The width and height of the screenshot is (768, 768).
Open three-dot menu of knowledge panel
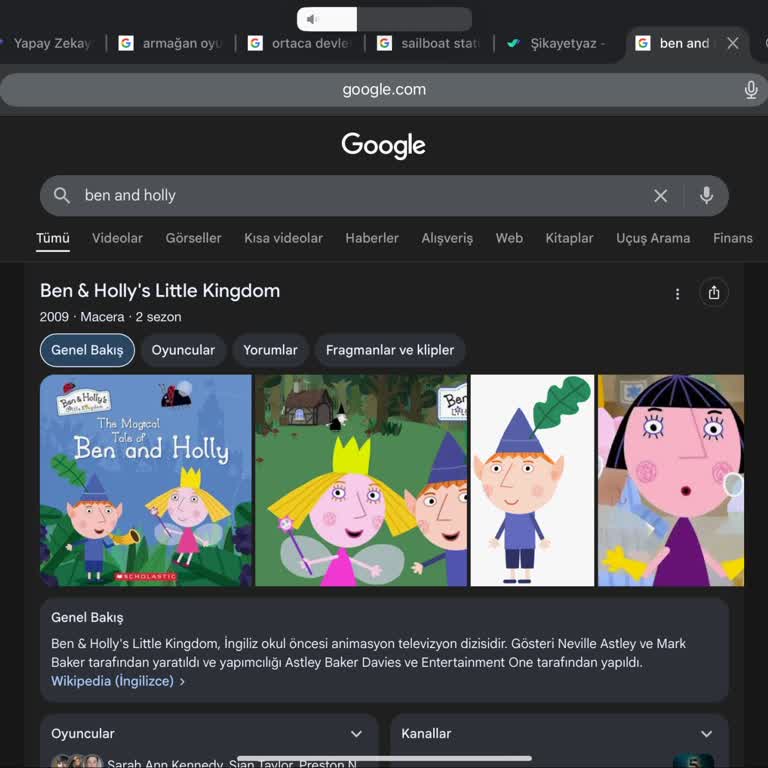[x=677, y=294]
